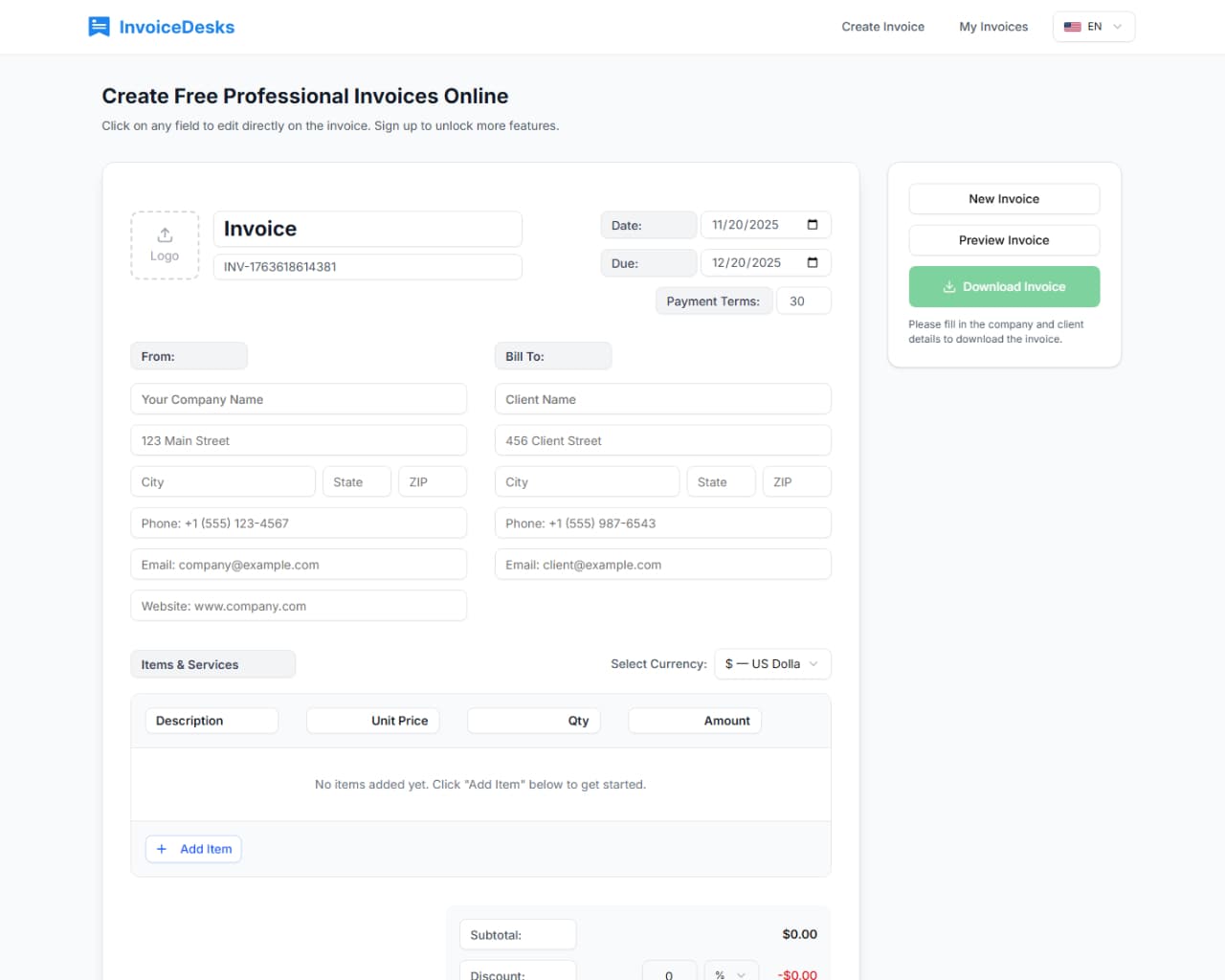This screenshot has width=1225, height=980.
Task: Click the Discount value field showing 0
Action: [x=669, y=972]
